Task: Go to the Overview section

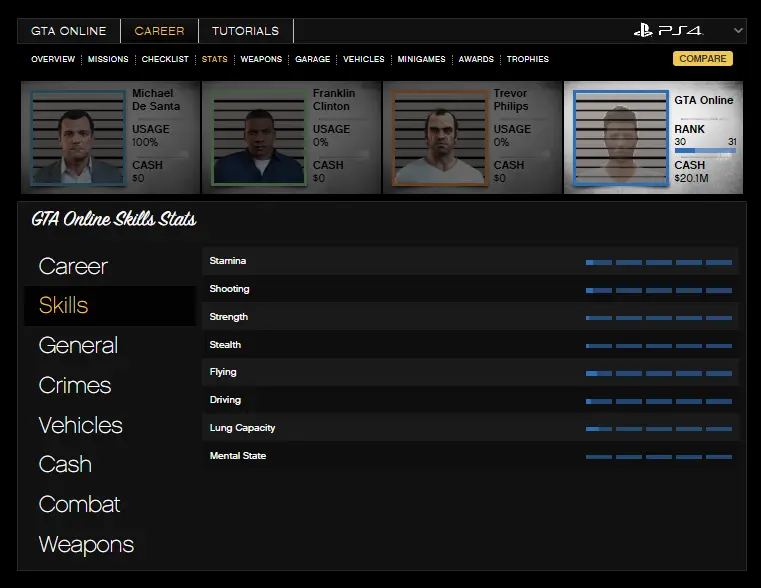Action: coord(53,59)
